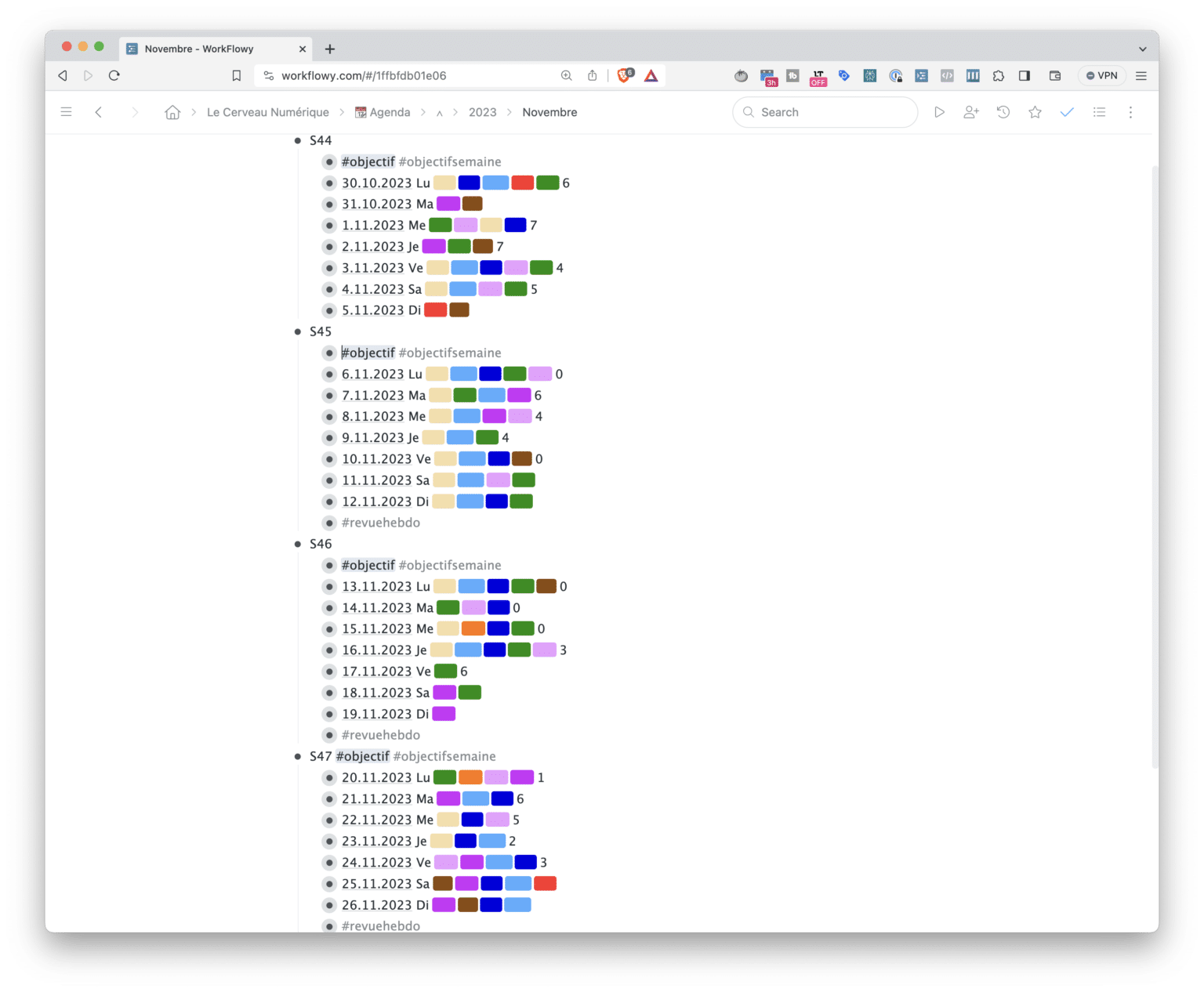Image resolution: width=1204 pixels, height=992 pixels.
Task: Start presentation mode with the play icon
Action: coord(940,112)
